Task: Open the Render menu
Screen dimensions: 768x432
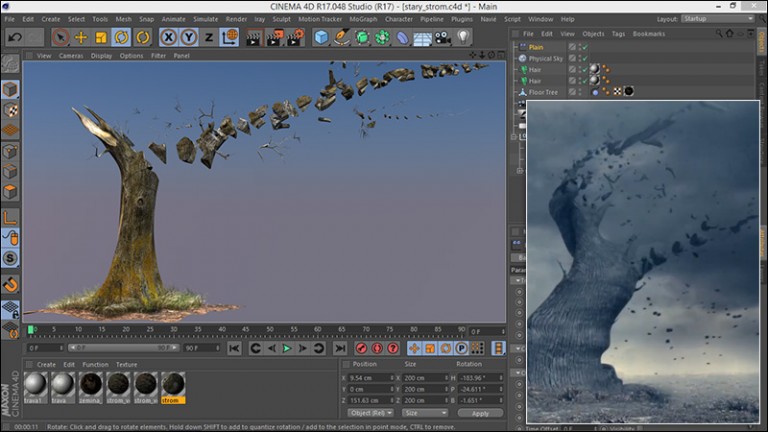Action: [236, 19]
